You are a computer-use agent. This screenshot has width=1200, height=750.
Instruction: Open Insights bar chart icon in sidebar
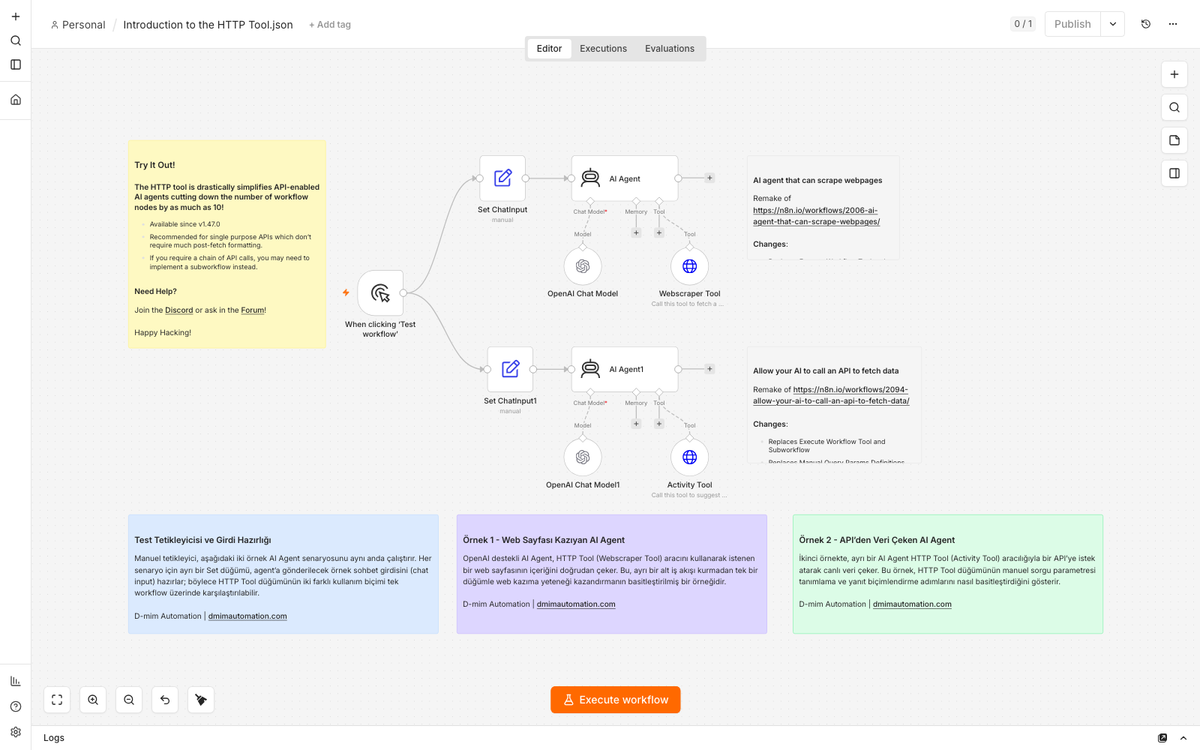pos(15,681)
